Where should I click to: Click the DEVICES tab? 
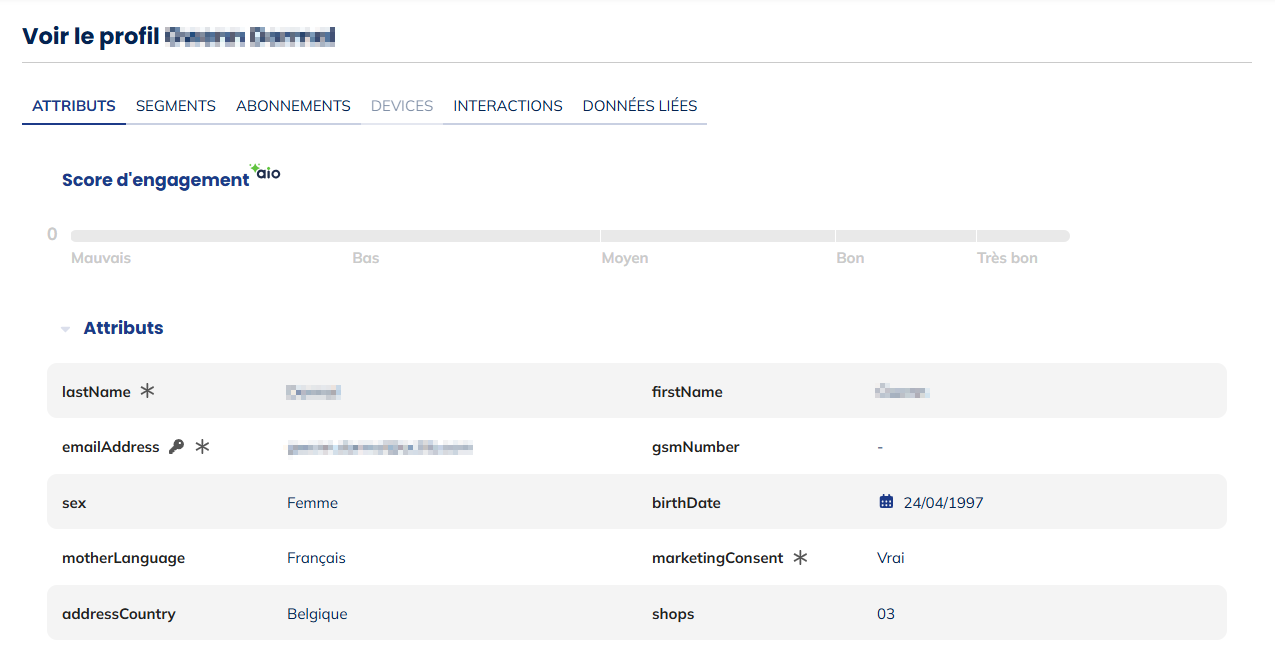click(x=402, y=106)
